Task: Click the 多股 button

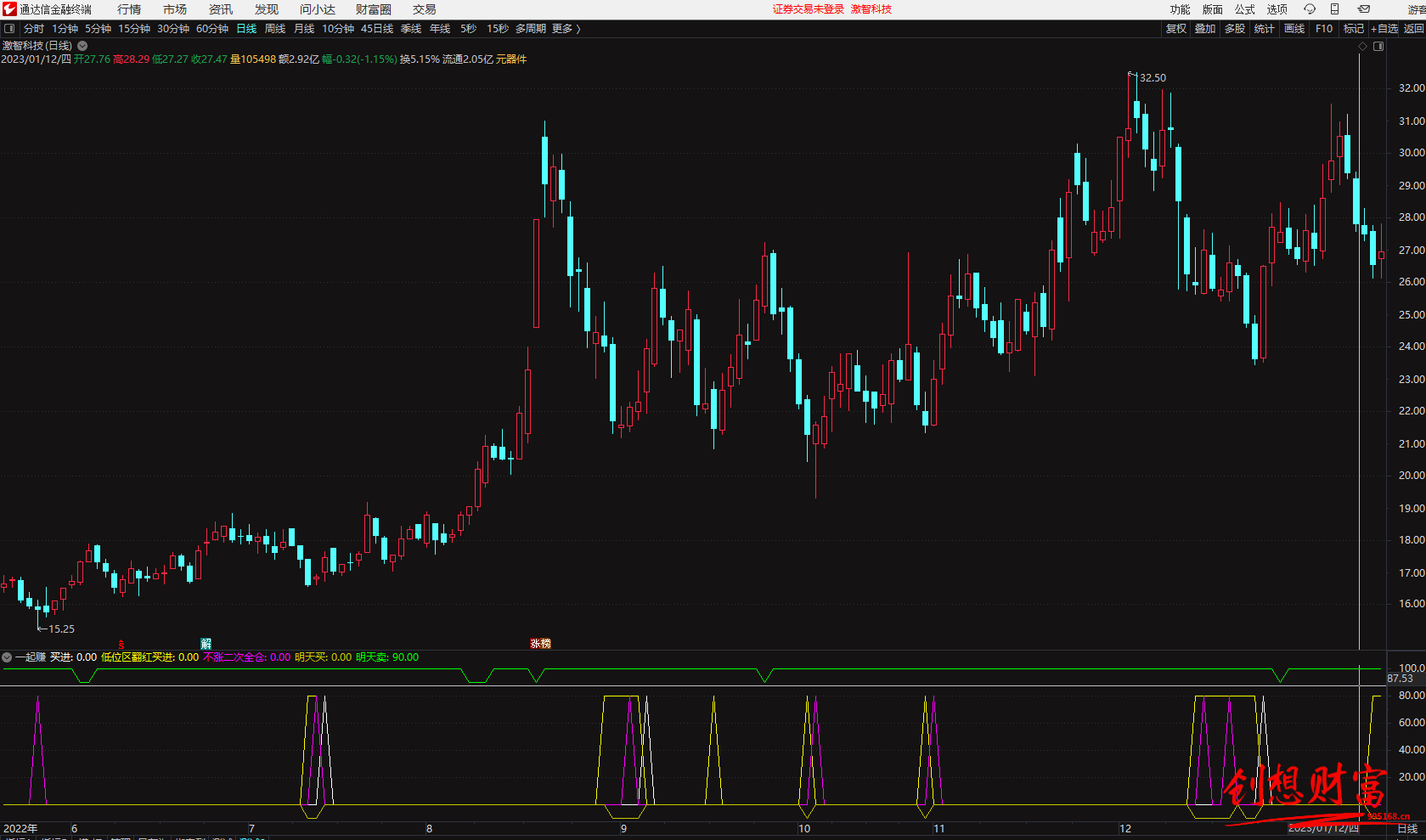Action: pos(1235,29)
